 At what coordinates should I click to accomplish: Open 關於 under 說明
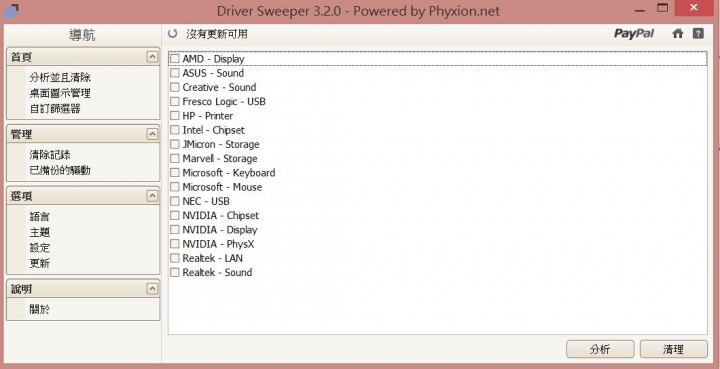[x=39, y=309]
